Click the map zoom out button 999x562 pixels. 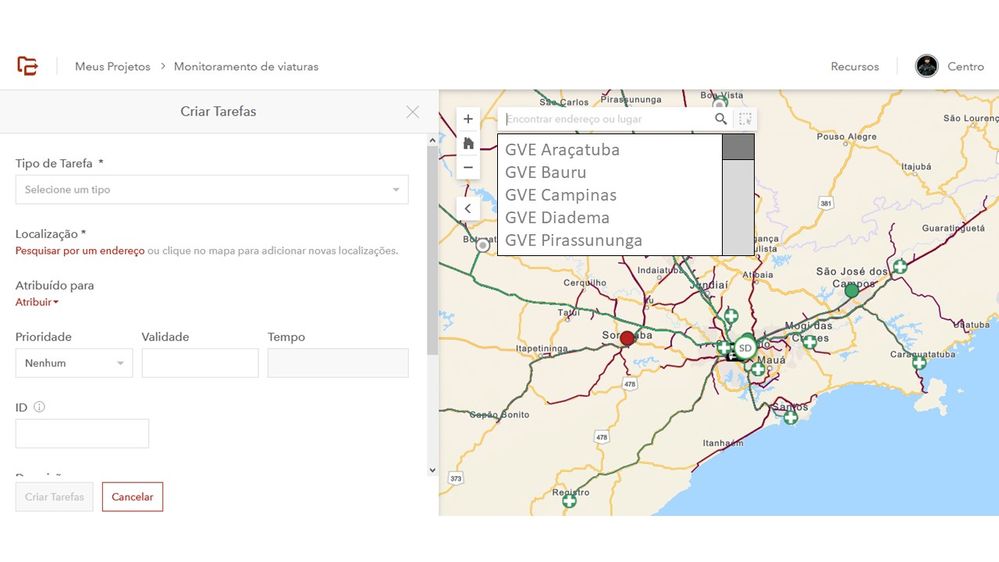468,167
